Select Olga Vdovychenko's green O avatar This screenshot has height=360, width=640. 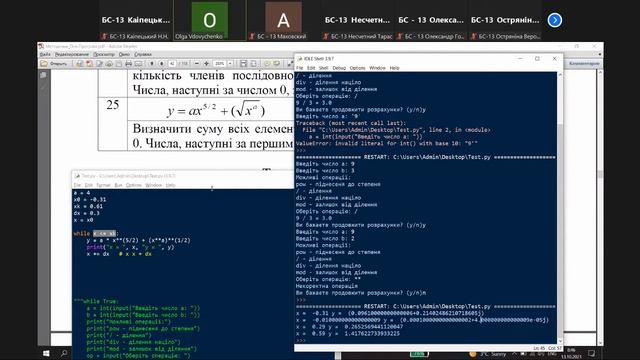pyautogui.click(x=209, y=19)
